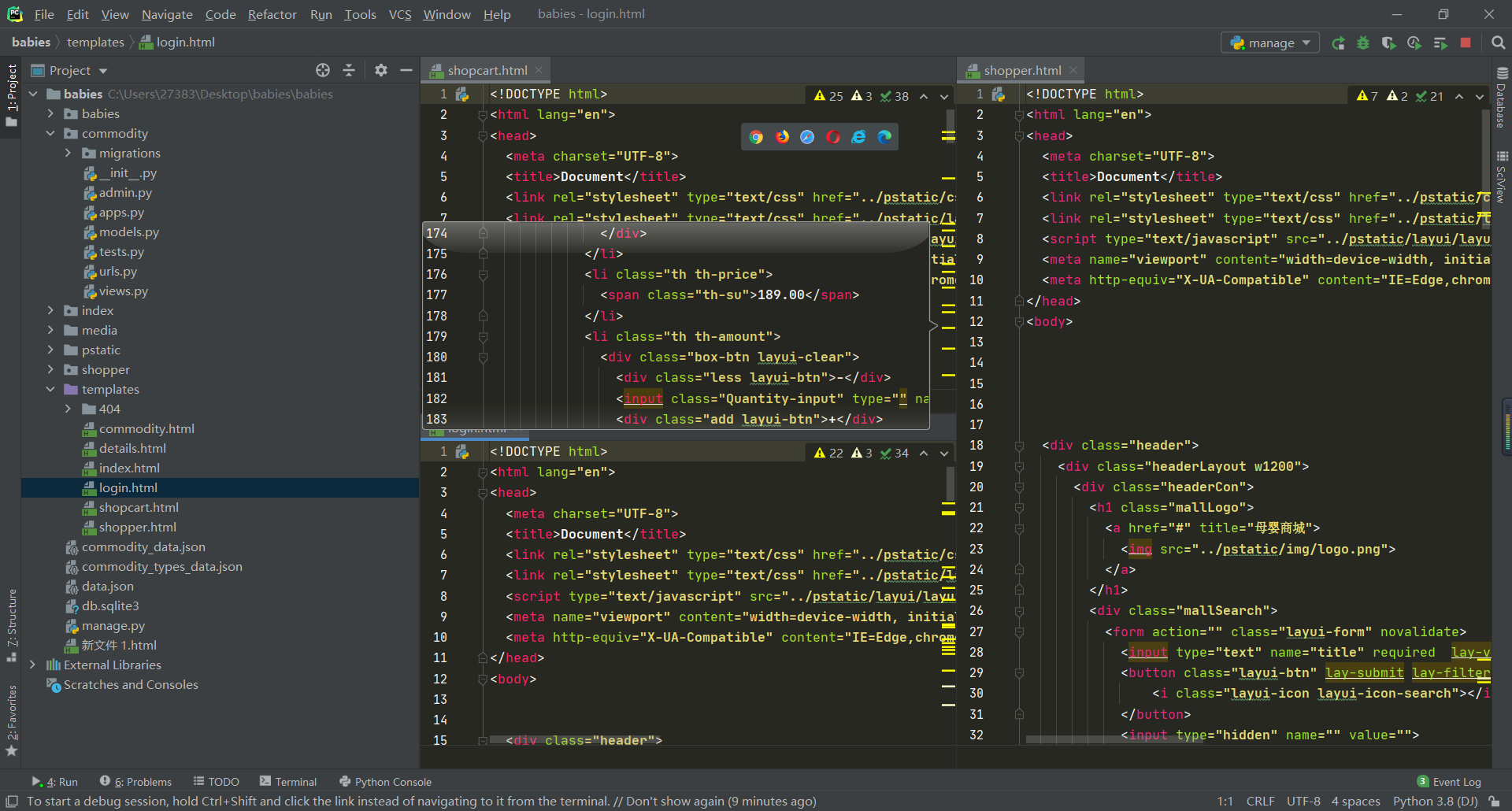Hide the Project tool window

pos(406,70)
